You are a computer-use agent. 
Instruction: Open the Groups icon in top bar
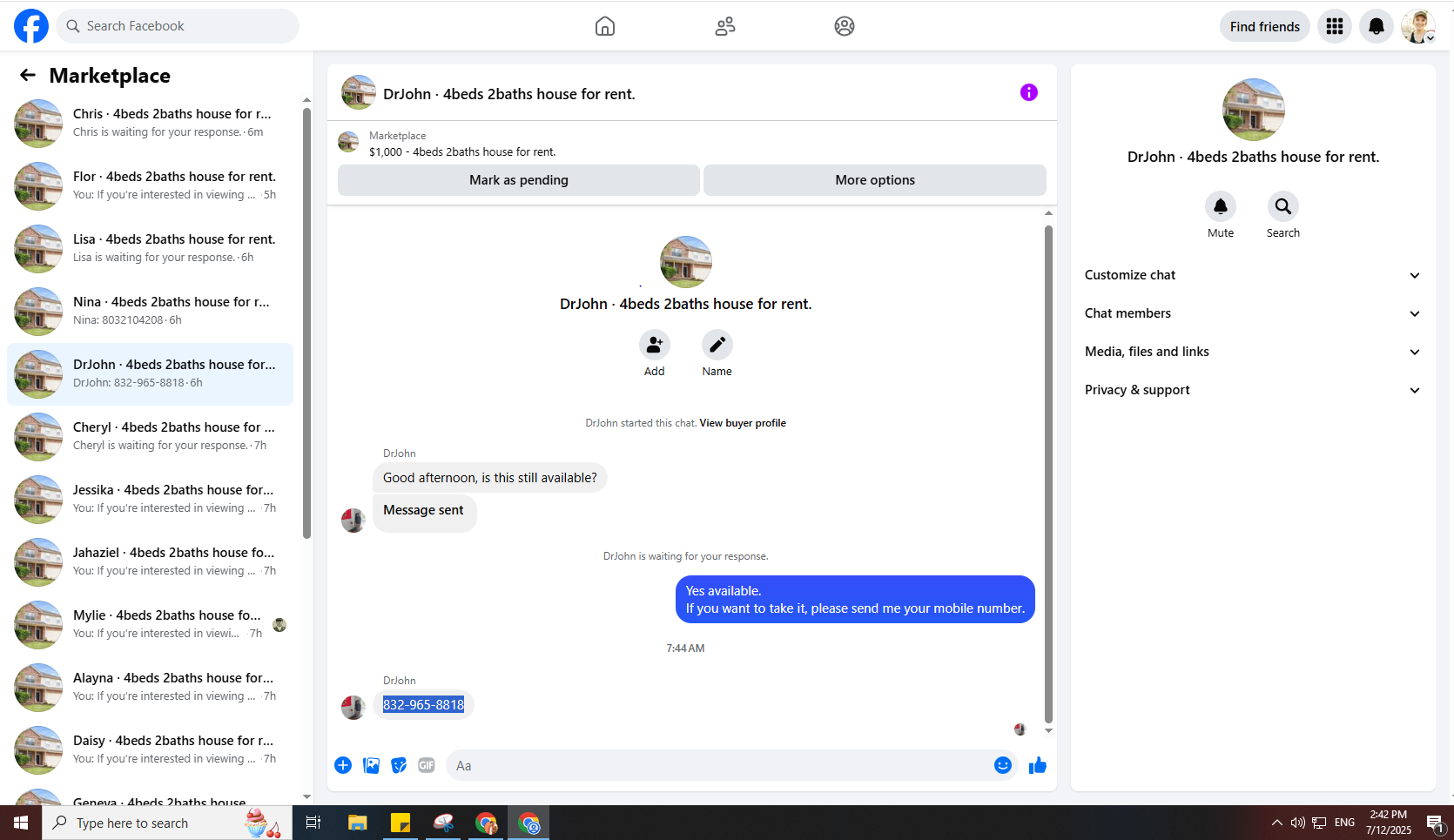(845, 26)
